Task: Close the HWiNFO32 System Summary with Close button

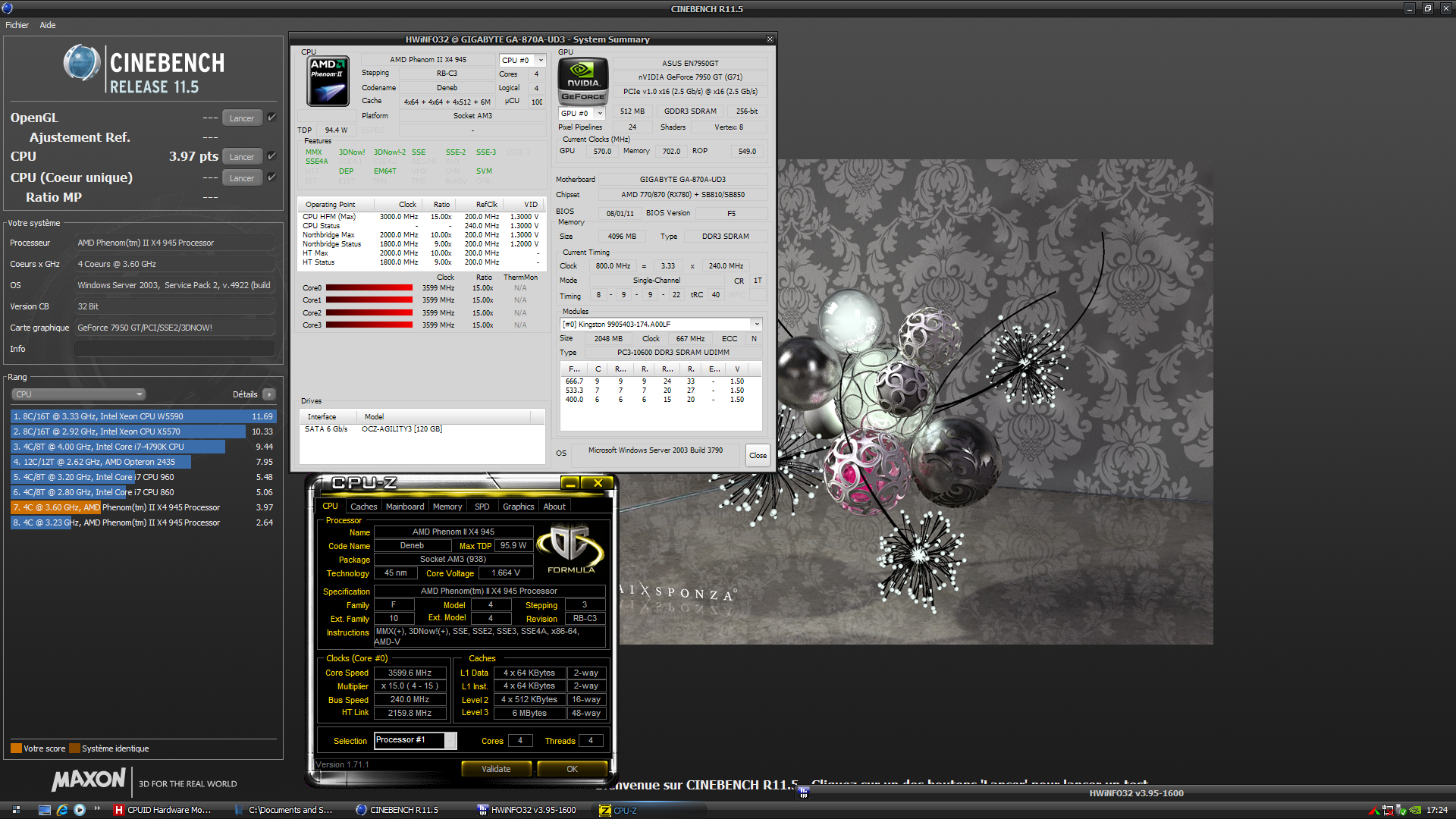Action: pos(758,455)
